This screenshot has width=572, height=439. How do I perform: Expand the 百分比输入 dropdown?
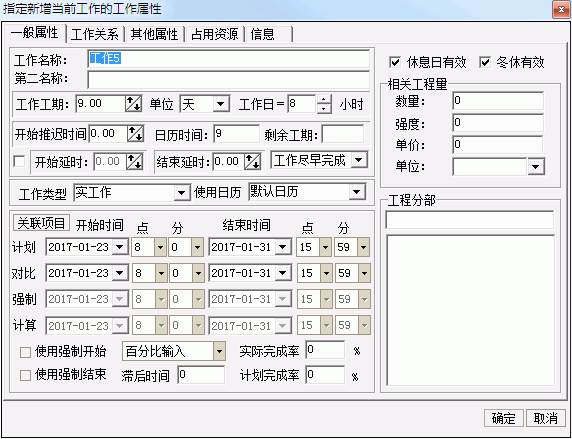(x=219, y=351)
